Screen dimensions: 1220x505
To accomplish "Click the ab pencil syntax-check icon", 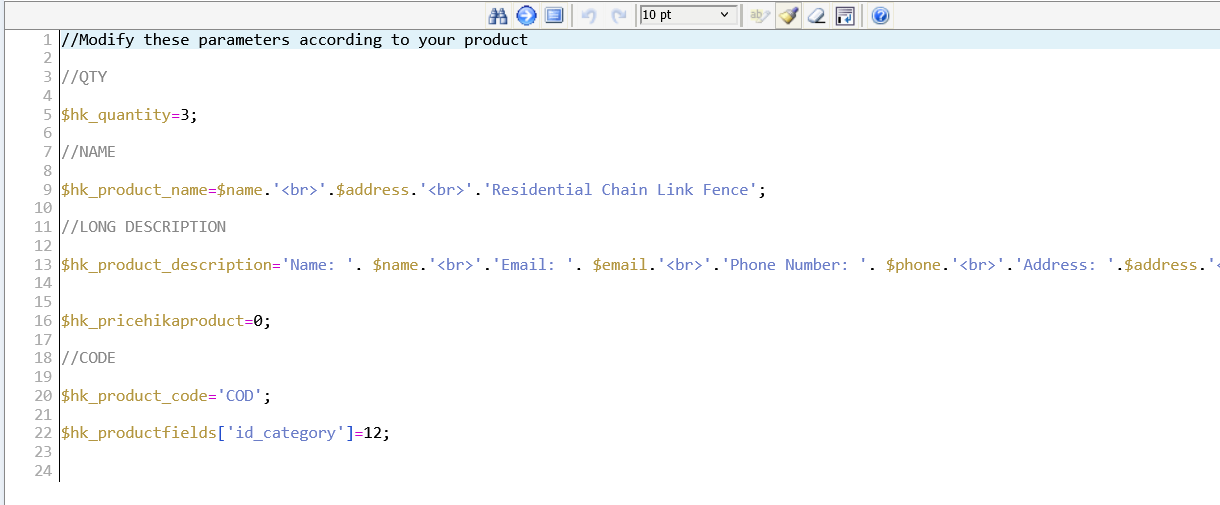I will 759,15.
